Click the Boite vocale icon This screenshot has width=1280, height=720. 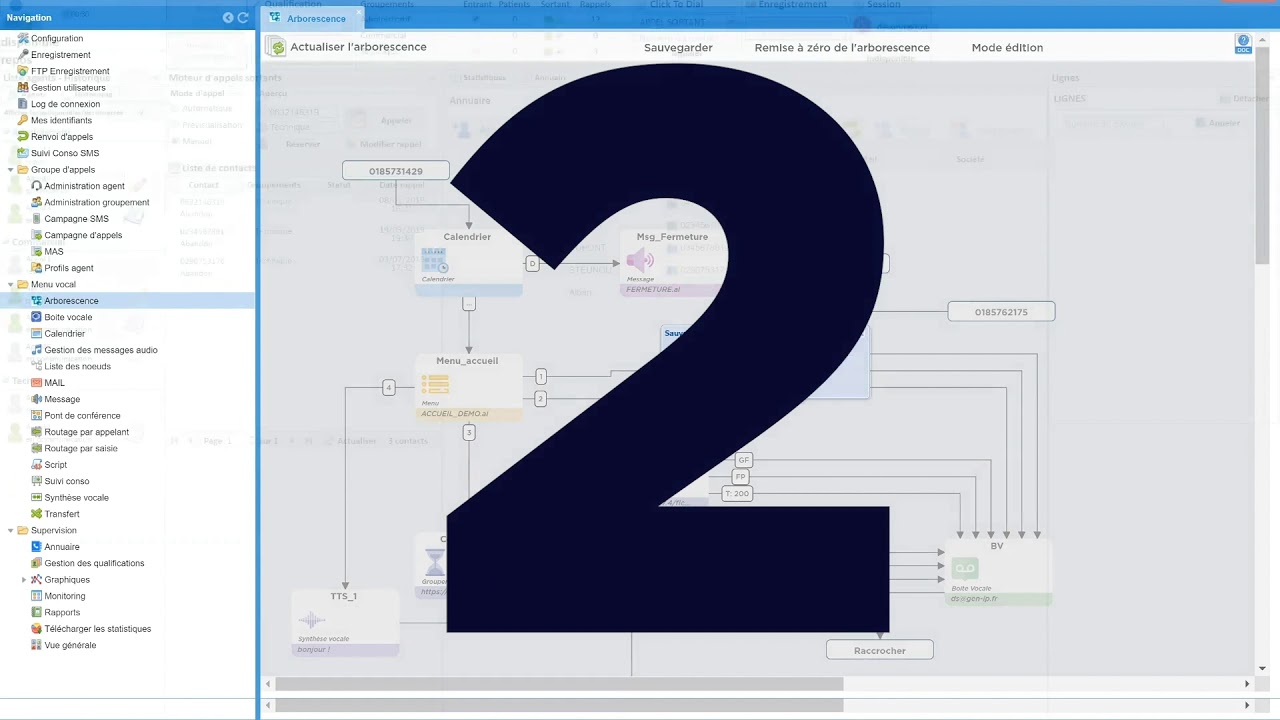coord(36,317)
